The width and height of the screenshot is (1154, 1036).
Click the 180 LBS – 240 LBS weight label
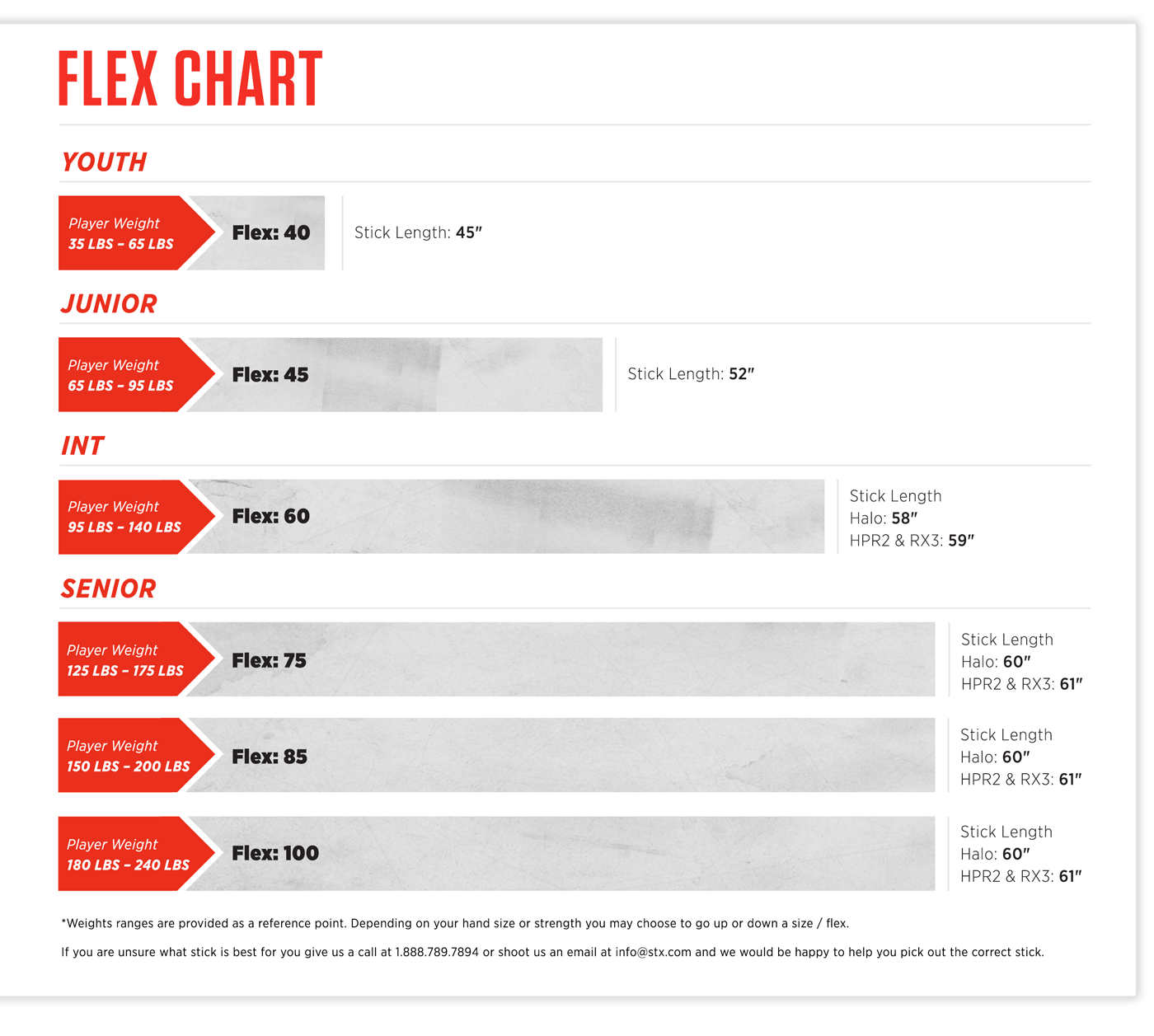tap(129, 865)
